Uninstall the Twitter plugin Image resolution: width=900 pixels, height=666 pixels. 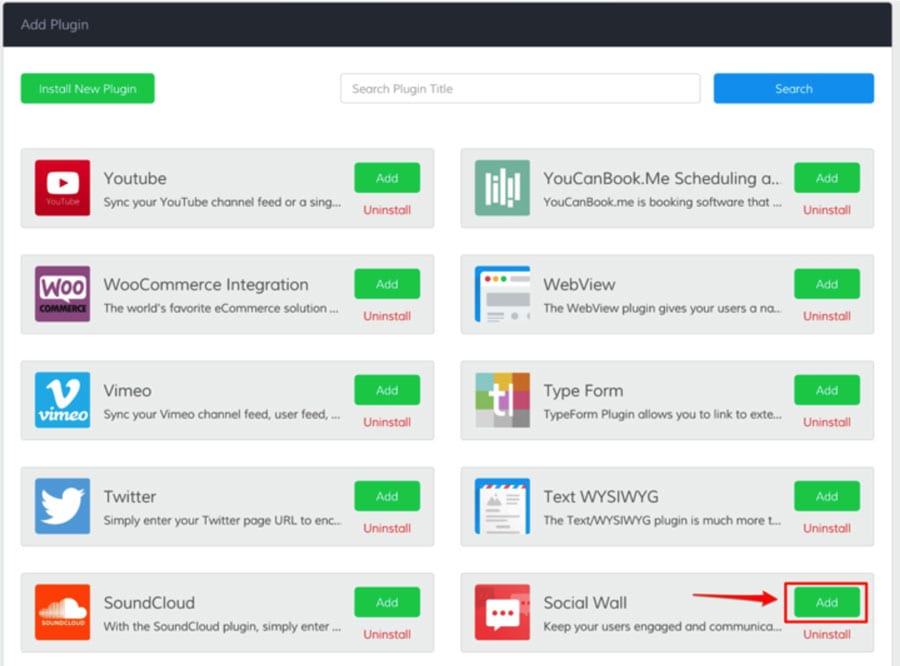[x=387, y=528]
